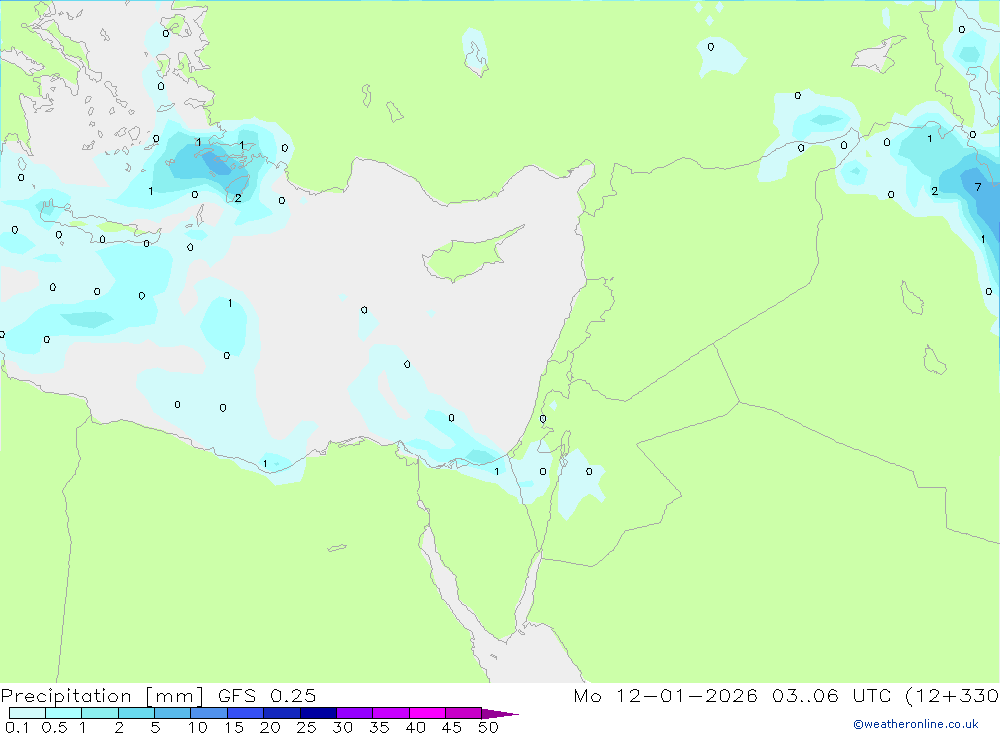Image resolution: width=1000 pixels, height=733 pixels.
Task: Click the 40–45 mm magenta legend swatch
Action: click(427, 713)
